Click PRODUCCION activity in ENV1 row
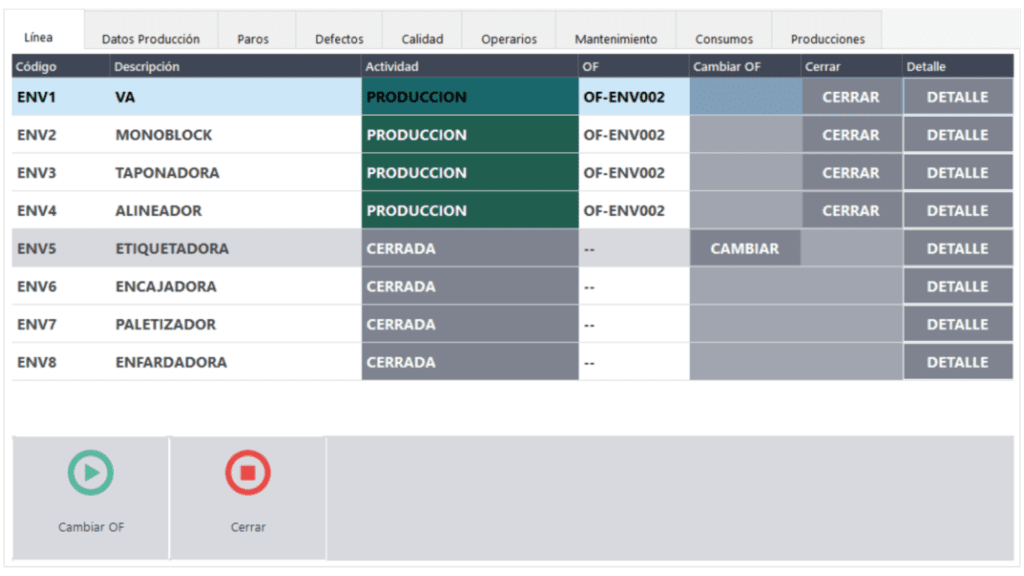Screen dimensions: 1024x576 point(470,97)
